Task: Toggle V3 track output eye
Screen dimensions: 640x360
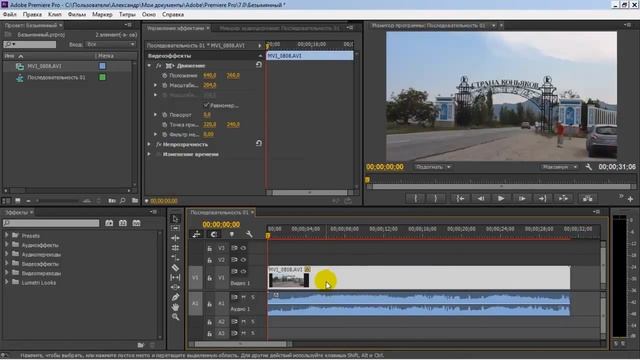Action: [x=243, y=248]
